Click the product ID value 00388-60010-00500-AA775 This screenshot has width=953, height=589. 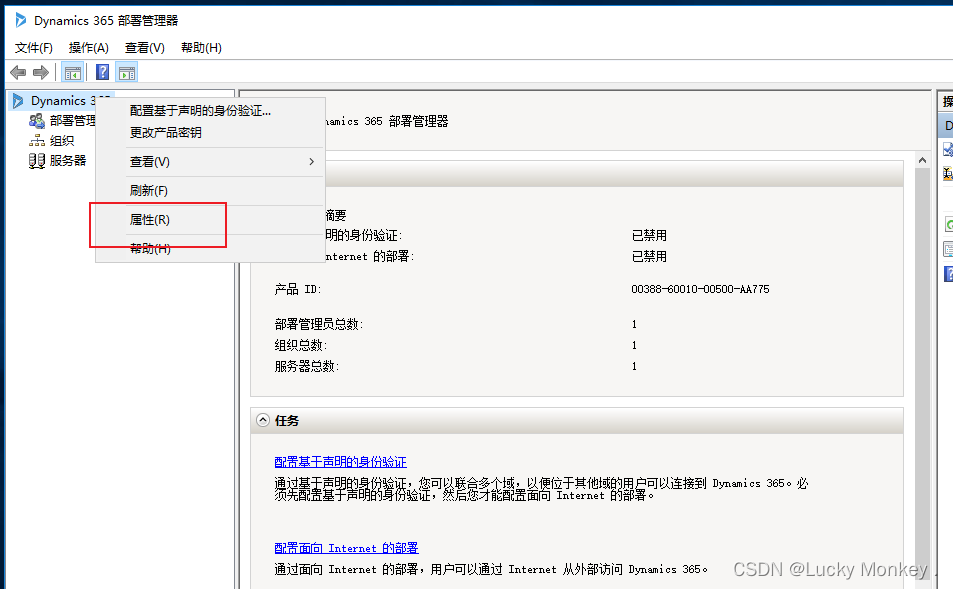coord(700,289)
